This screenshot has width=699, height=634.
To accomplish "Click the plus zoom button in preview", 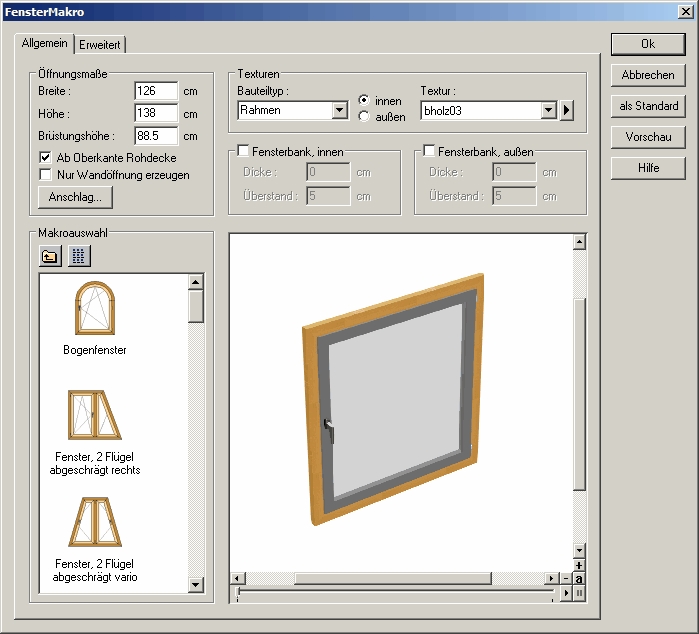I will point(579,565).
